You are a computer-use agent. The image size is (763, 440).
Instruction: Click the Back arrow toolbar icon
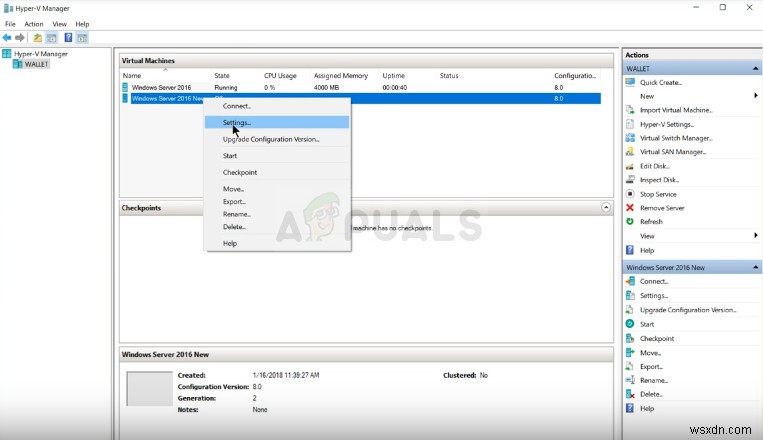(7, 37)
